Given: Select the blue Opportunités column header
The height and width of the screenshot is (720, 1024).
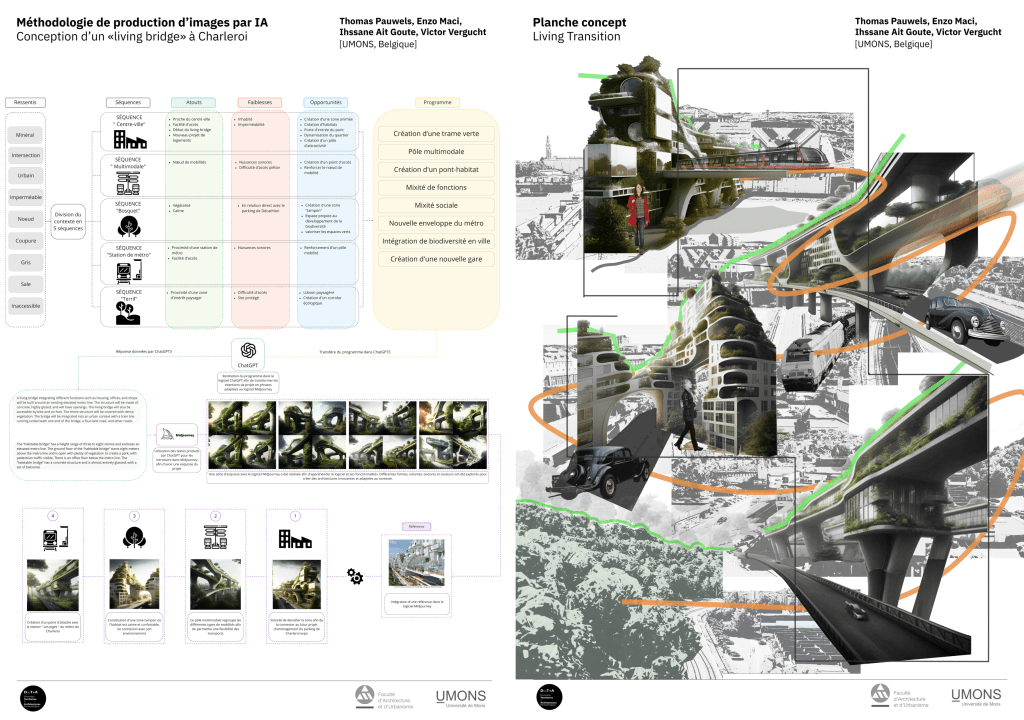Looking at the screenshot, I should (x=325, y=102).
